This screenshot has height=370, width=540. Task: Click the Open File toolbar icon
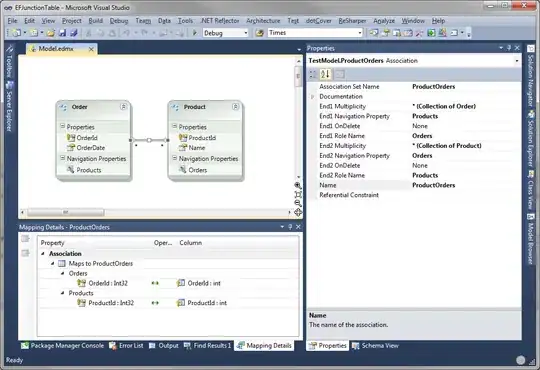(51, 33)
